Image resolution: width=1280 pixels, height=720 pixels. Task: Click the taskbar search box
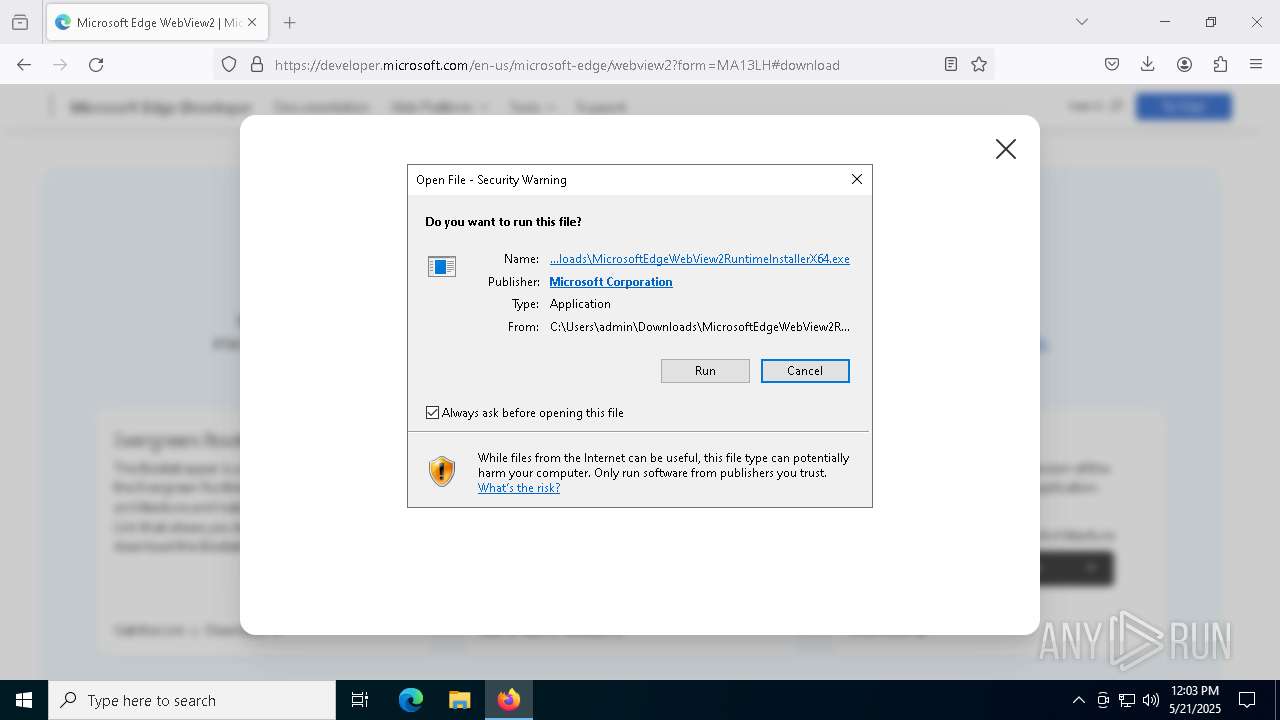(x=192, y=700)
